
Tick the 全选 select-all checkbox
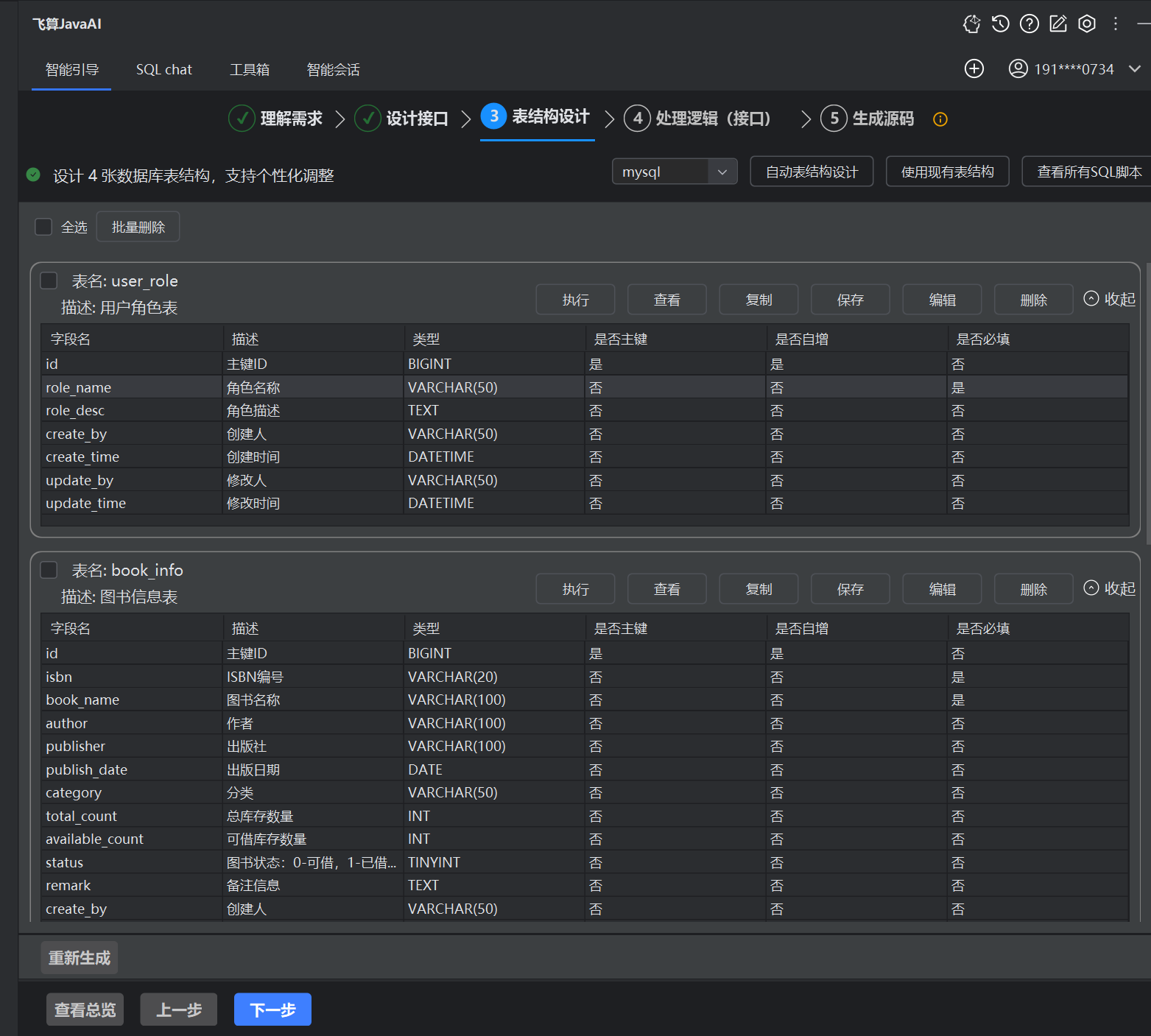43,227
